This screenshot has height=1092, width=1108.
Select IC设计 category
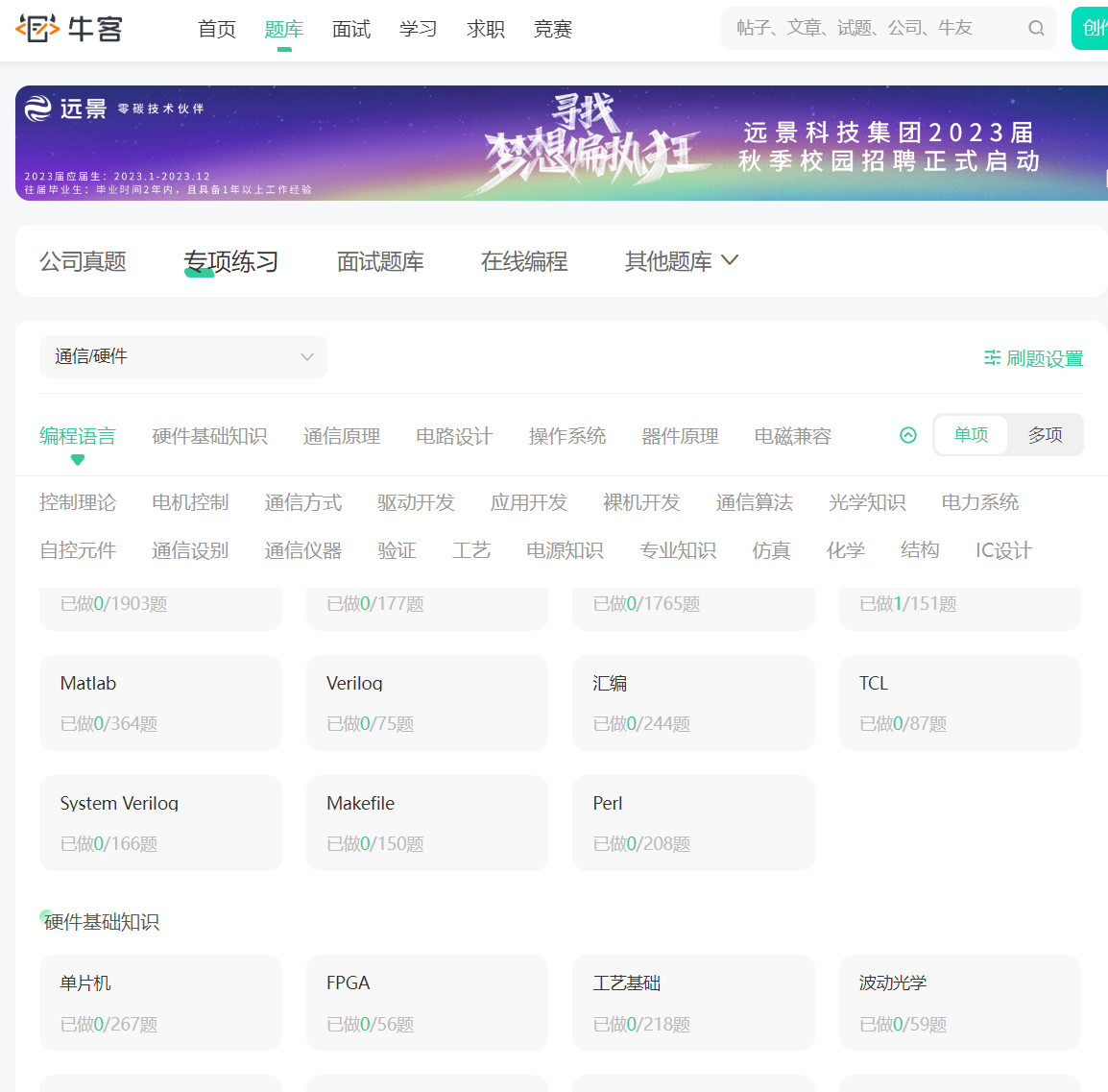pos(1003,550)
